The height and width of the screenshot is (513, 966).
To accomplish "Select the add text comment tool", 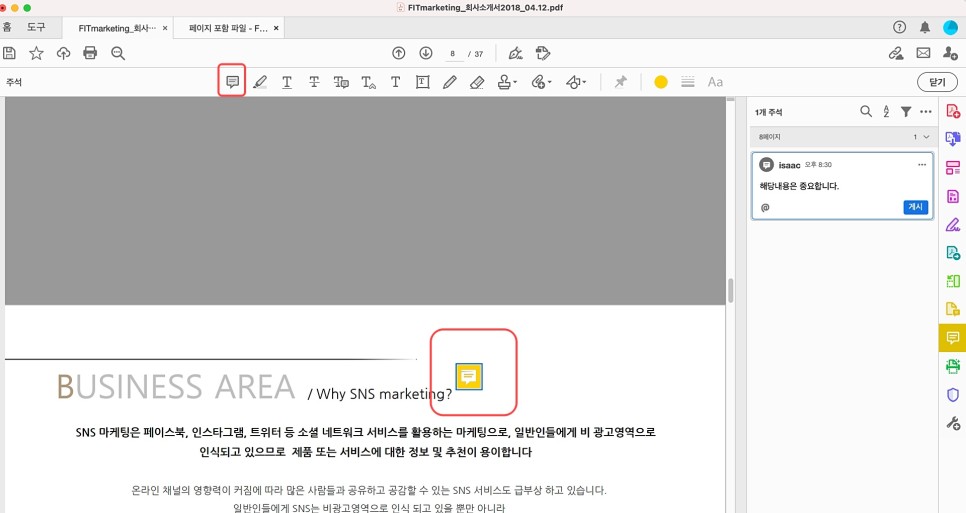I will [396, 82].
